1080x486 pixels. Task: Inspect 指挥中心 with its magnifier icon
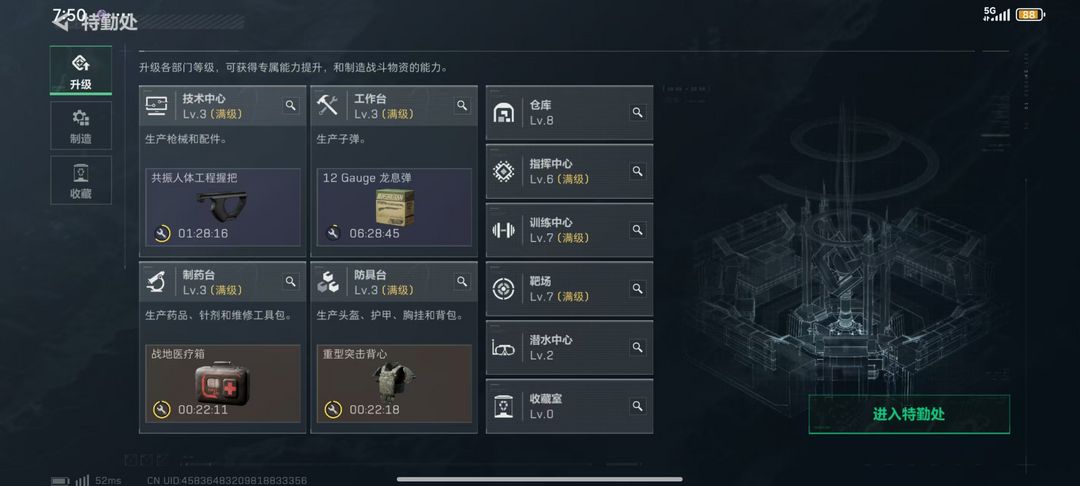[x=638, y=171]
